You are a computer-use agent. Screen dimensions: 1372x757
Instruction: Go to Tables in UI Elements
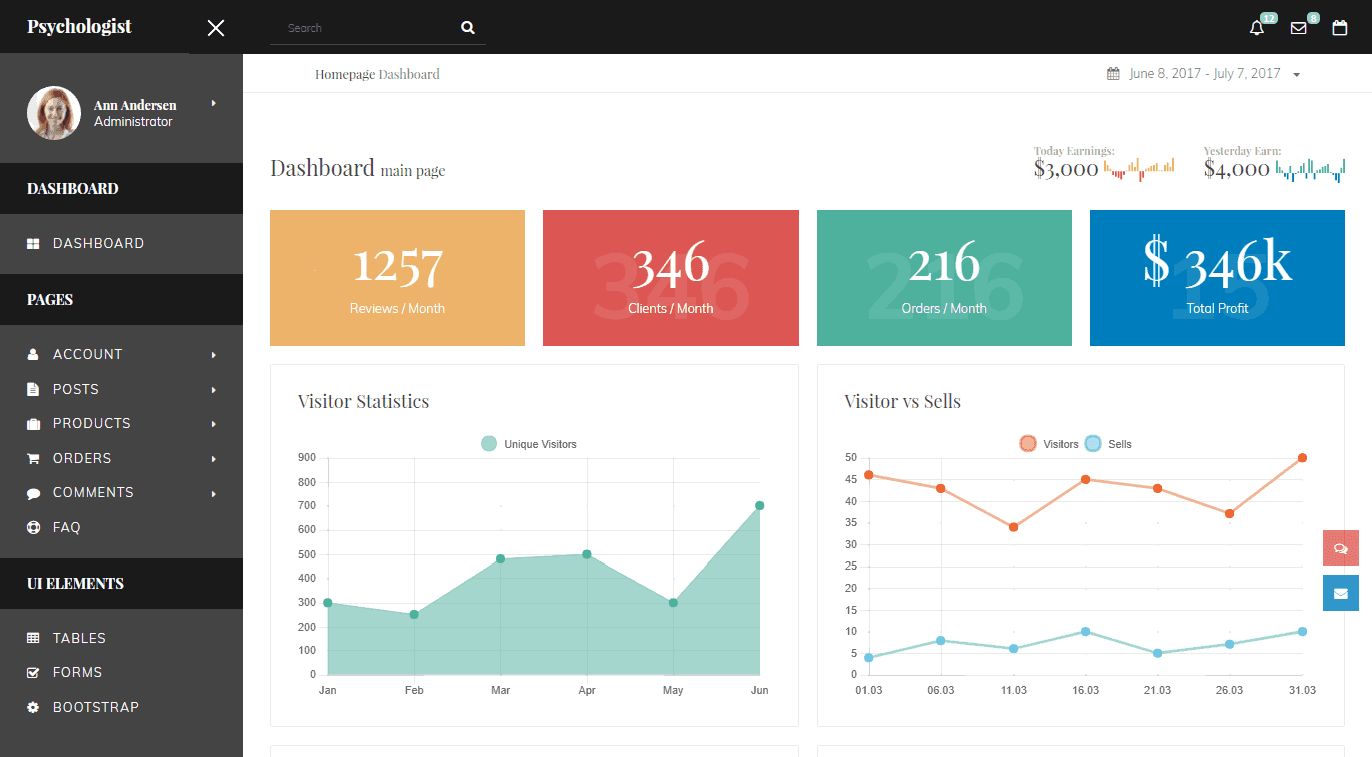pyautogui.click(x=79, y=638)
